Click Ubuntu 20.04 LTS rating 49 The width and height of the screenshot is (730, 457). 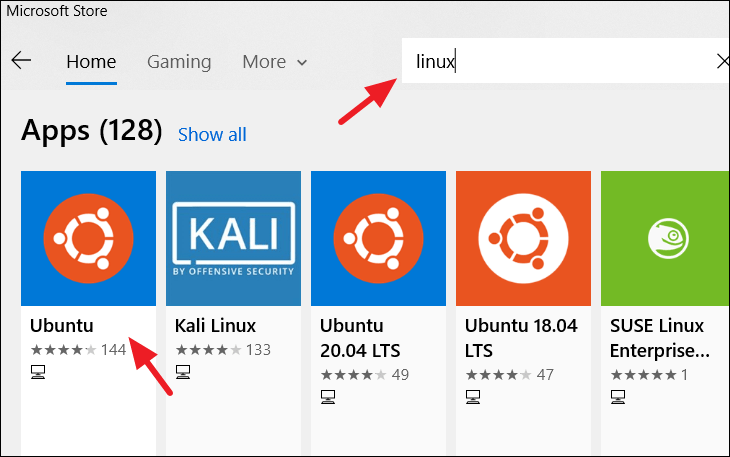365,374
